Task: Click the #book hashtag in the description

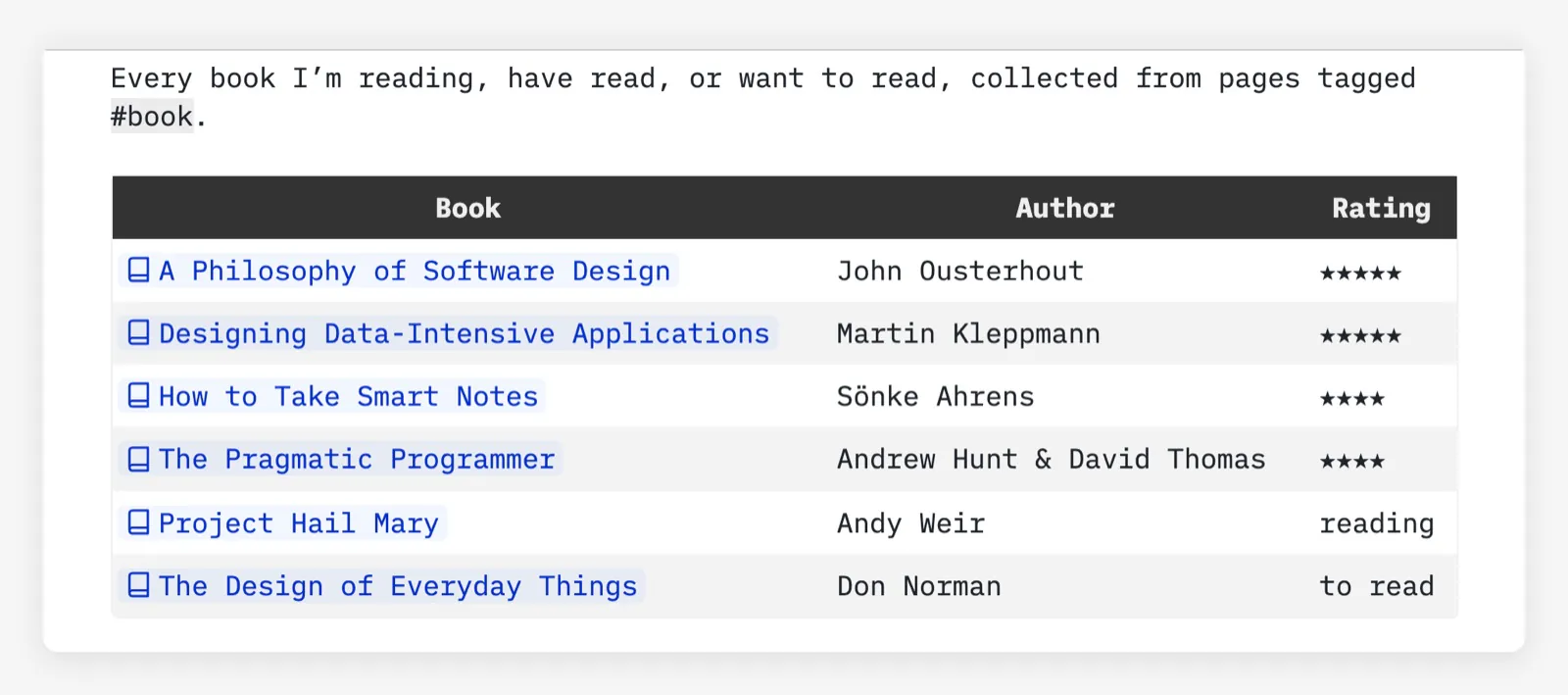Action: point(152,117)
